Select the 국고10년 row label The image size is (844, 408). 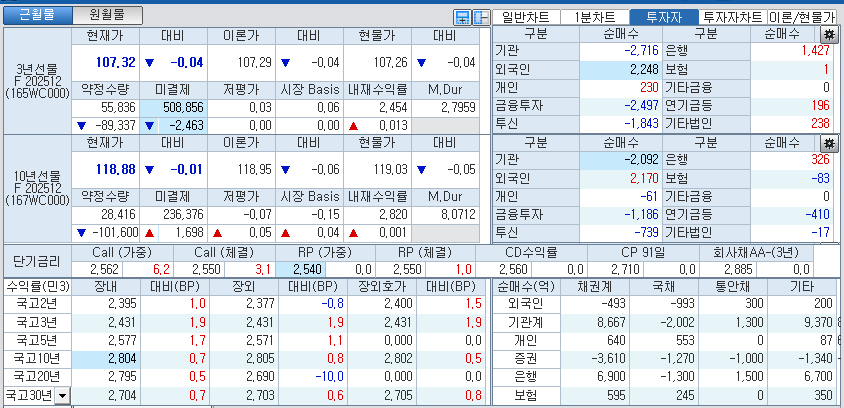pyautogui.click(x=37, y=358)
